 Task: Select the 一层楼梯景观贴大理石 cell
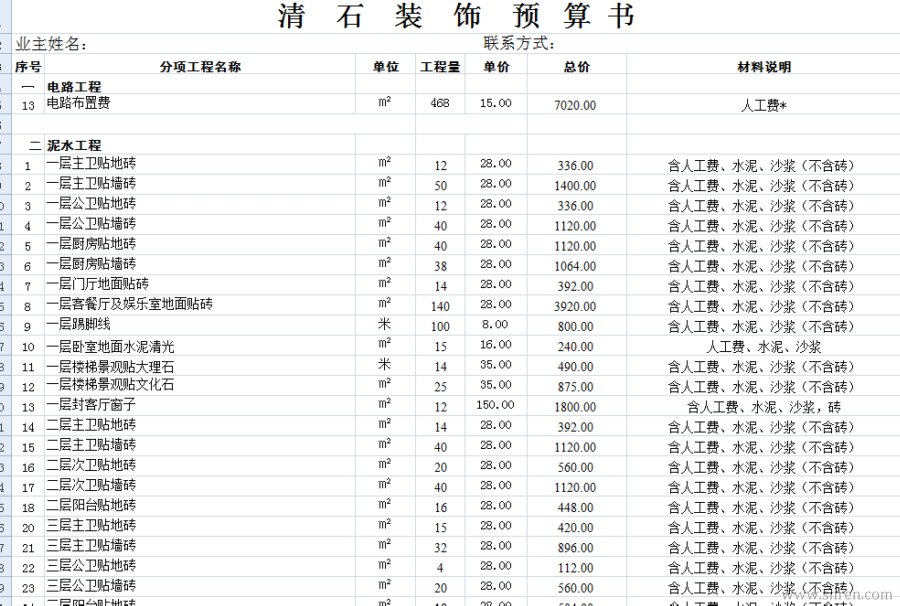(200, 366)
